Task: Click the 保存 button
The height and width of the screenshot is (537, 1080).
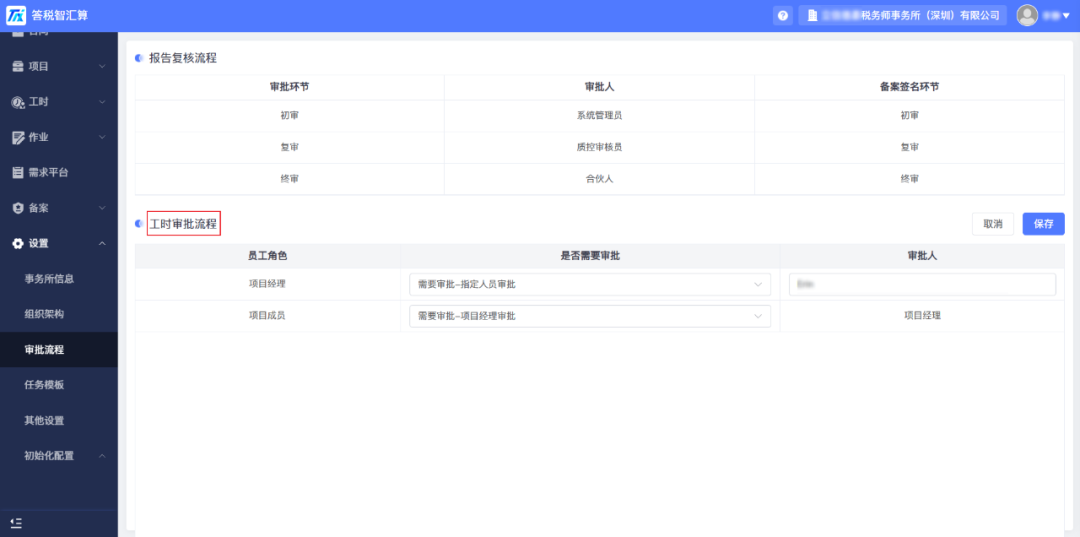Action: coord(1043,224)
